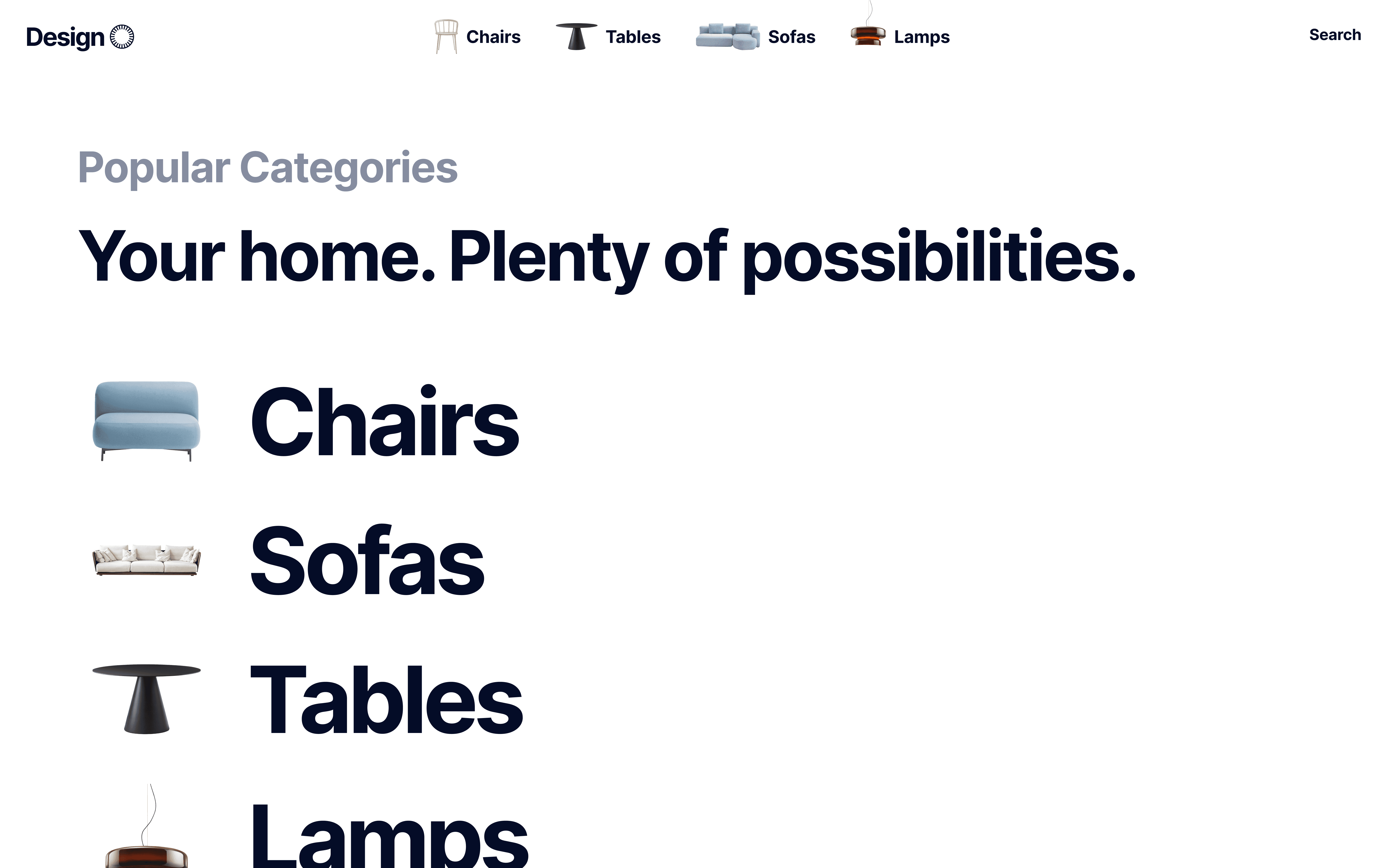This screenshot has height=868, width=1389.
Task: Open the Tables navigation menu item
Action: (x=633, y=37)
